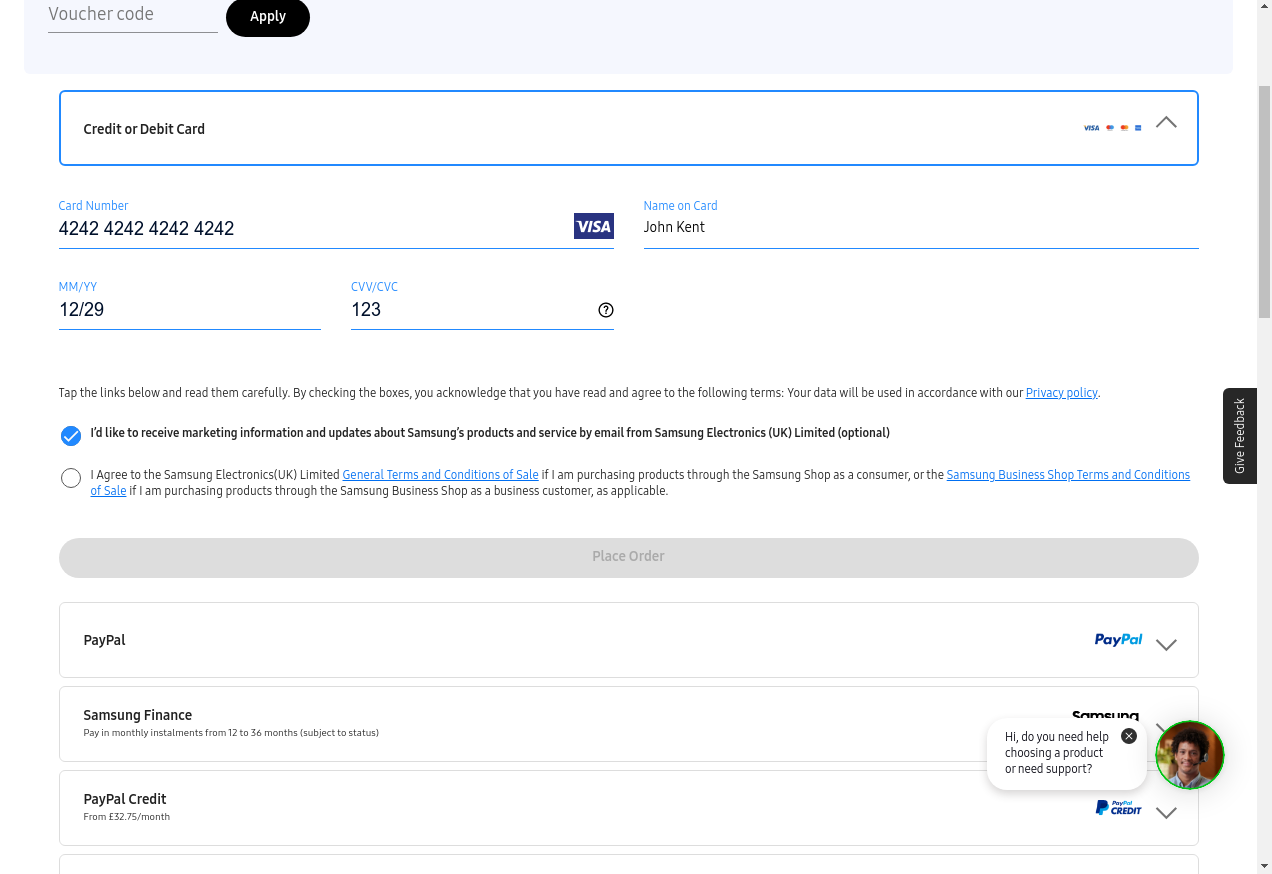
Task: Click the Samsung logo in Finance row
Action: click(x=1104, y=716)
